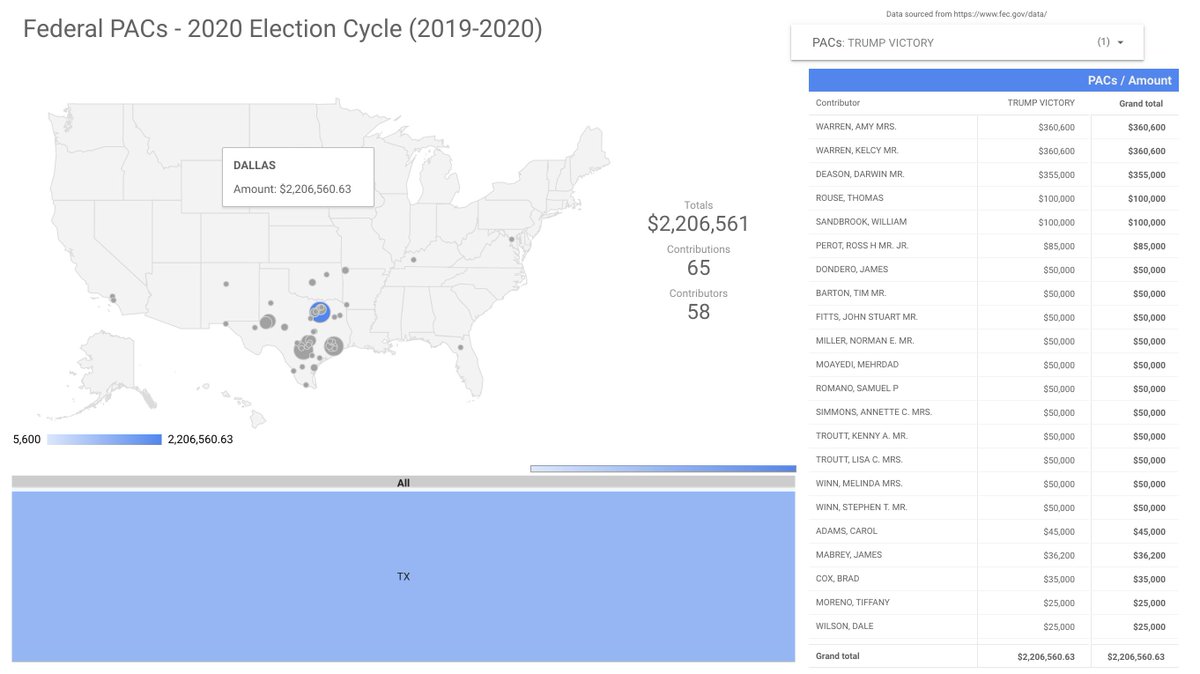
Task: Select BARTON, TIM MR. contributor
Action: [x=851, y=294]
